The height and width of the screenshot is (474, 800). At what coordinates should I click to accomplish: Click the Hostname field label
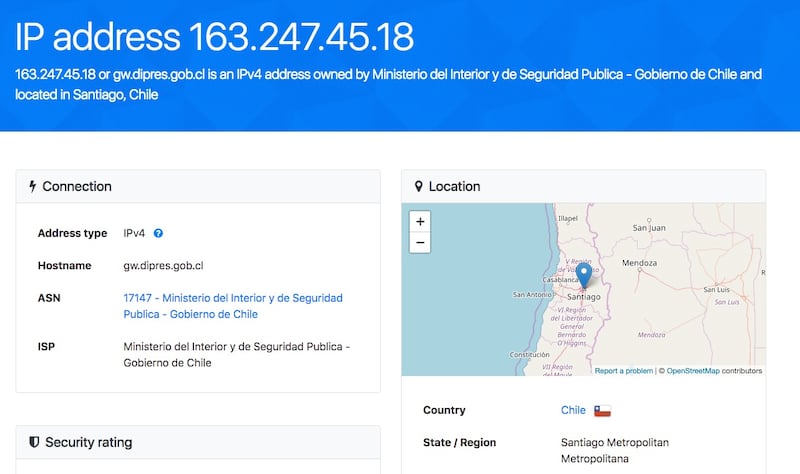(x=64, y=266)
